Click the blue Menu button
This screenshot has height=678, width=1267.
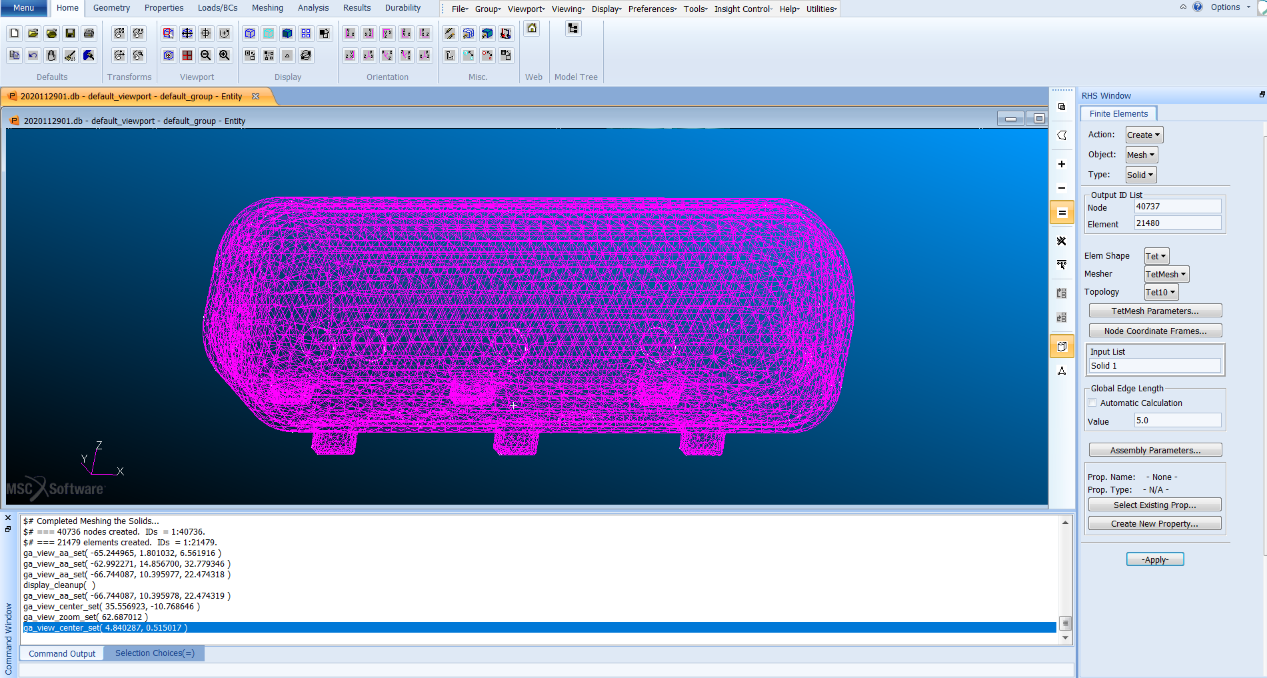(x=23, y=8)
